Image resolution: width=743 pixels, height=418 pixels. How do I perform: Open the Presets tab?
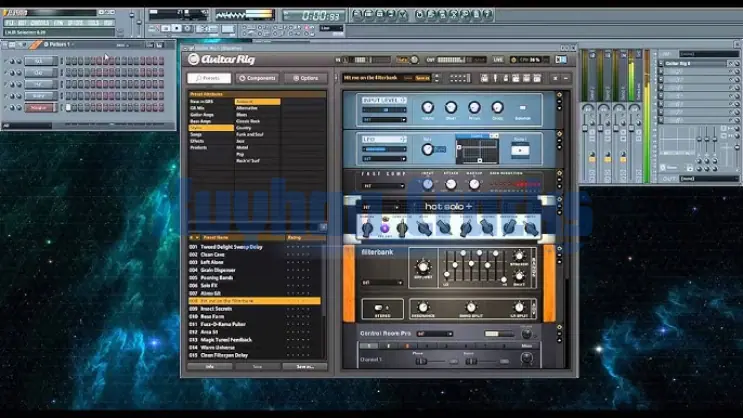210,78
